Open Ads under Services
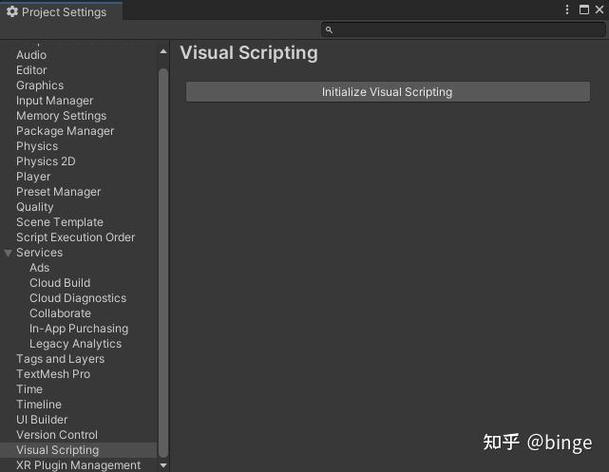 click(x=40, y=268)
